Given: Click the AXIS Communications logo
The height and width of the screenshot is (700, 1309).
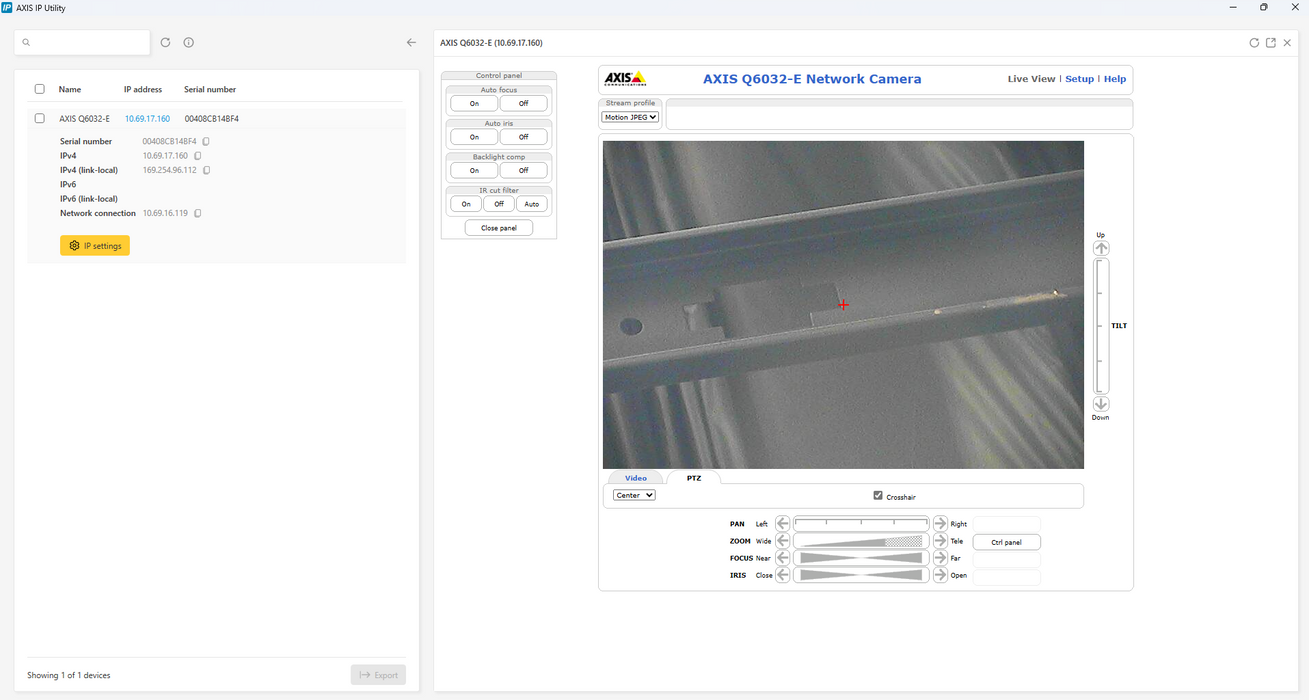Looking at the screenshot, I should tap(625, 79).
